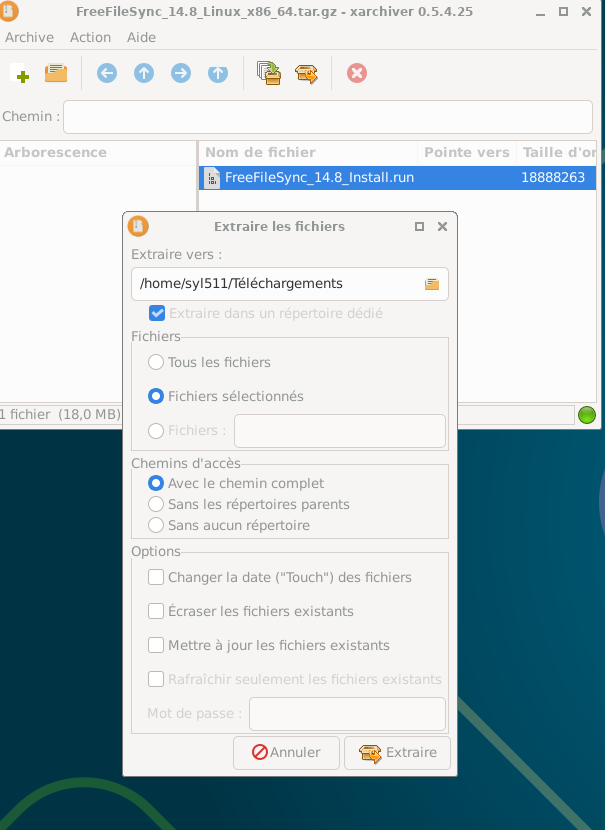Go back using the left arrow icon
Screen dimensions: 605x830
click(107, 73)
